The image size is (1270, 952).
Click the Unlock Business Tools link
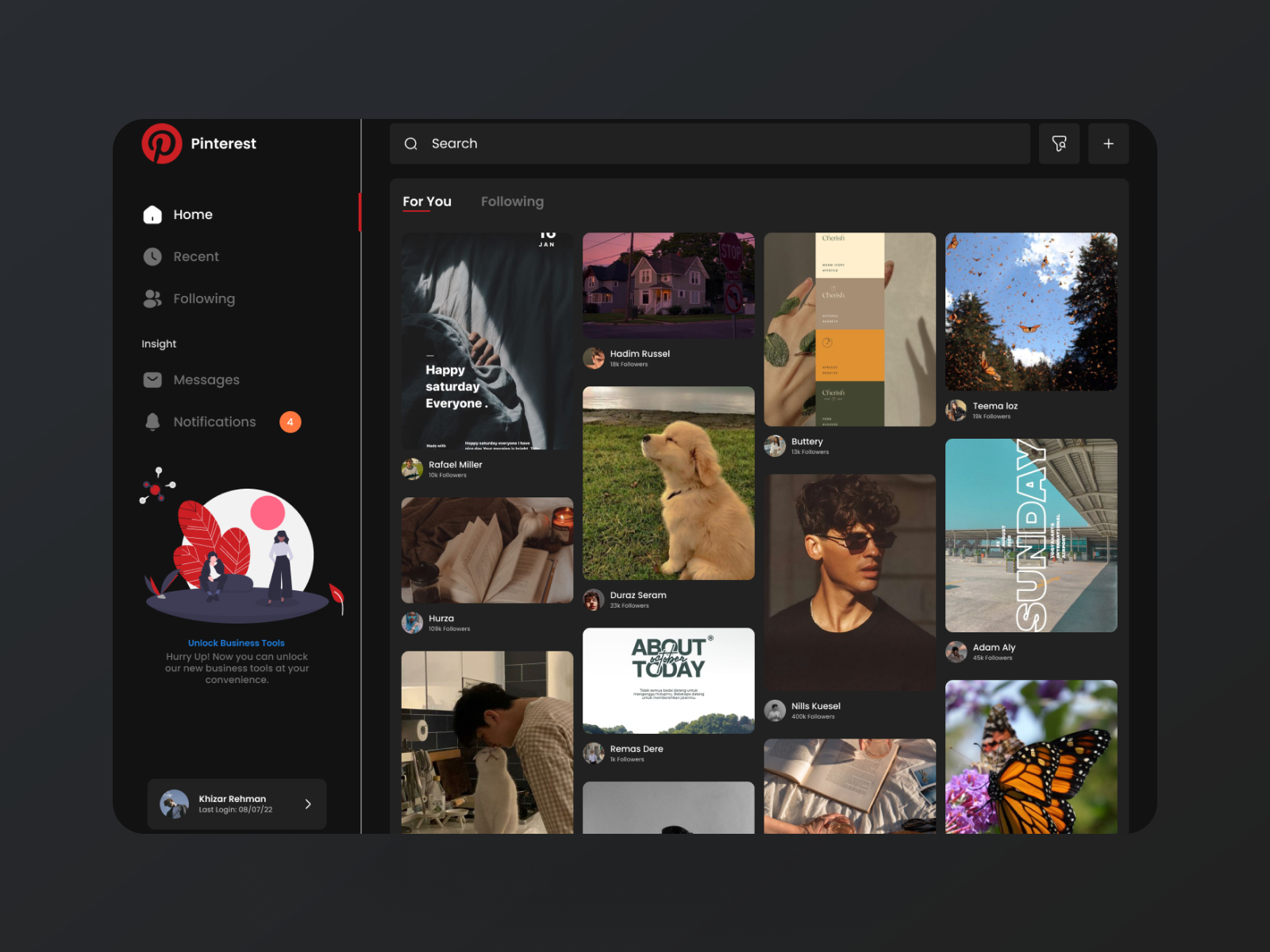point(237,643)
